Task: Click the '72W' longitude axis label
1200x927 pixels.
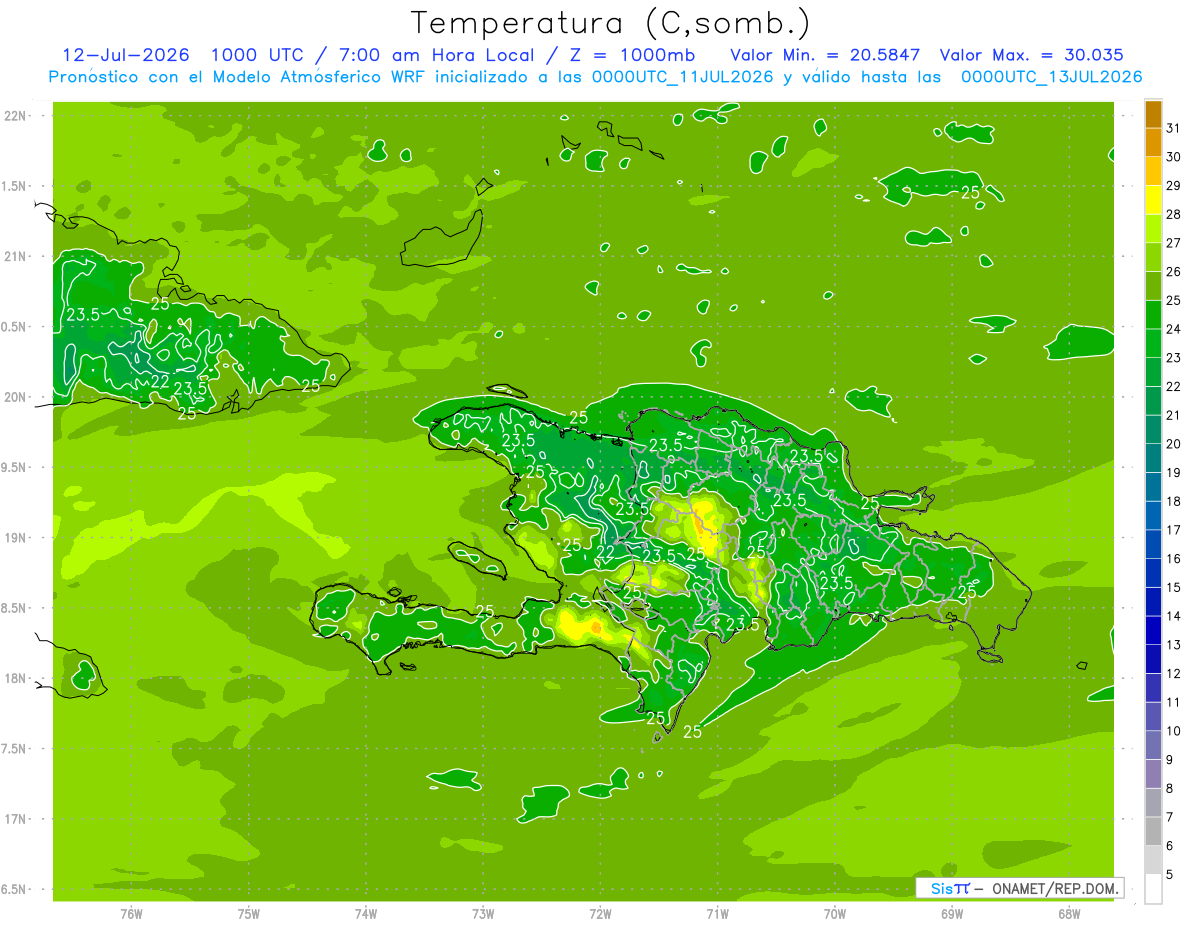Action: point(600,914)
